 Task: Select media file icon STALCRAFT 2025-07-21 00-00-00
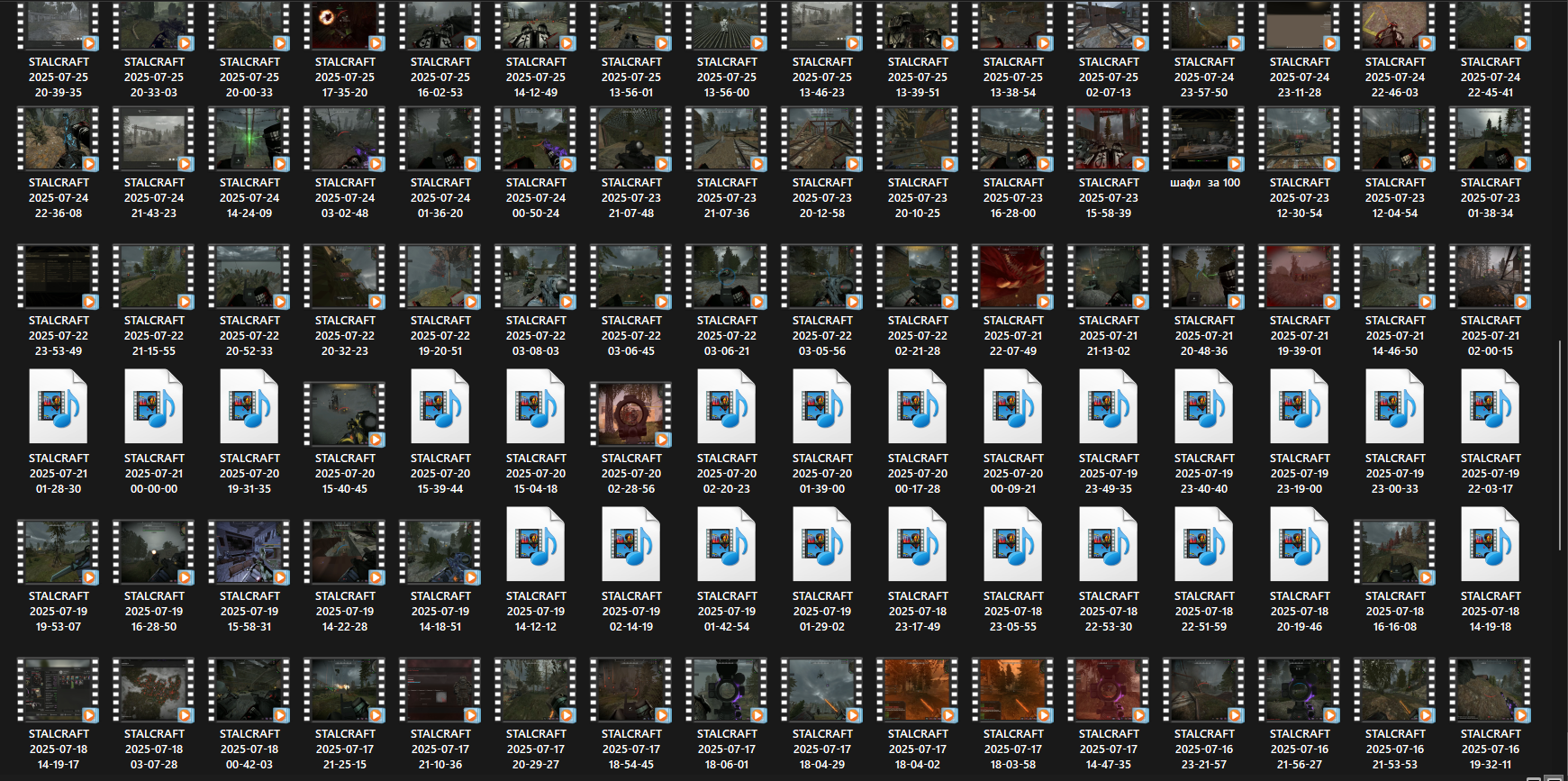(x=154, y=408)
